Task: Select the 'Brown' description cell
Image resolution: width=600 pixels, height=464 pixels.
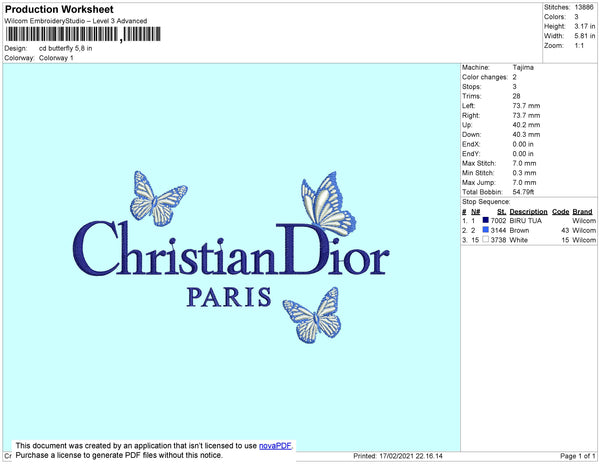Action: click(519, 230)
